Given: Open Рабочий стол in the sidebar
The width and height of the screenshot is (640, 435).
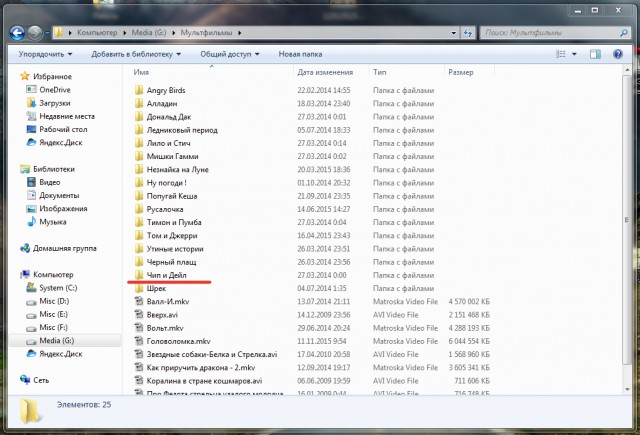Looking at the screenshot, I should click(x=63, y=129).
